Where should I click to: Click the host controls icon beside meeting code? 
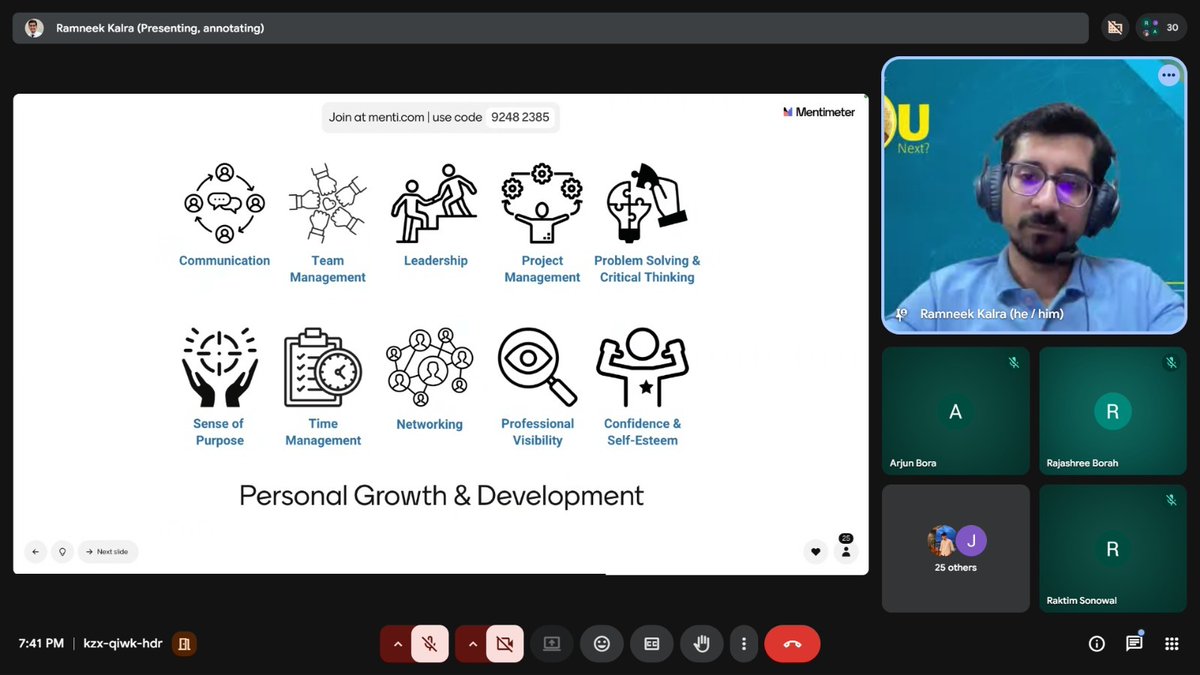tap(184, 644)
